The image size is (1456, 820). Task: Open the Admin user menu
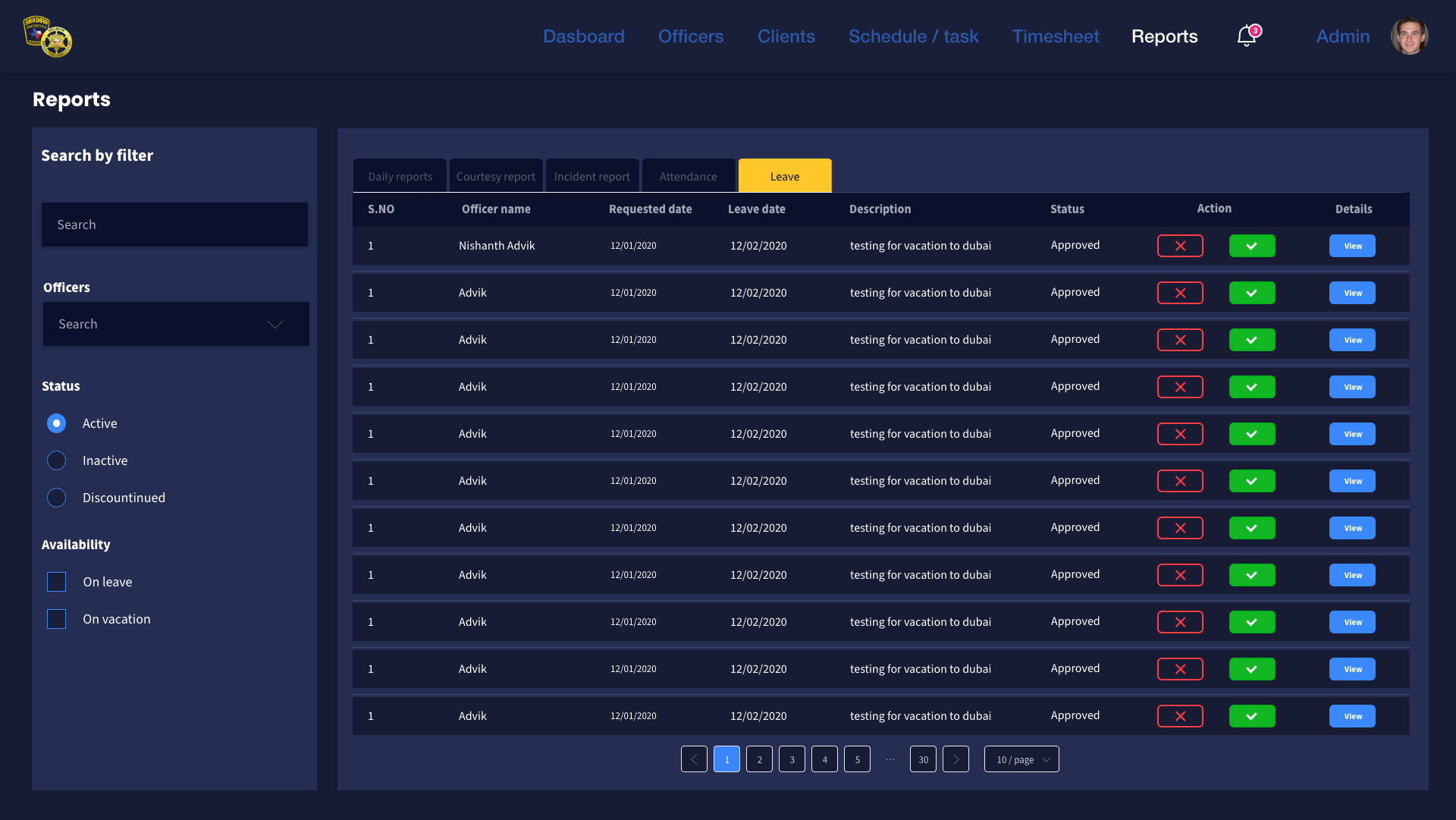pyautogui.click(x=1342, y=36)
